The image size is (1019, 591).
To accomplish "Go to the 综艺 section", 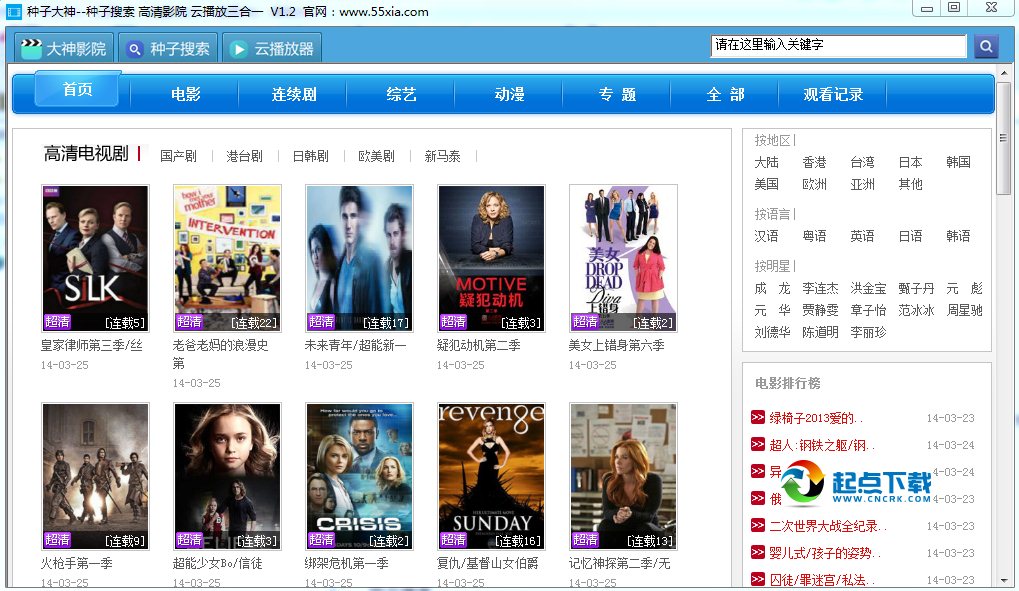I will [x=401, y=95].
